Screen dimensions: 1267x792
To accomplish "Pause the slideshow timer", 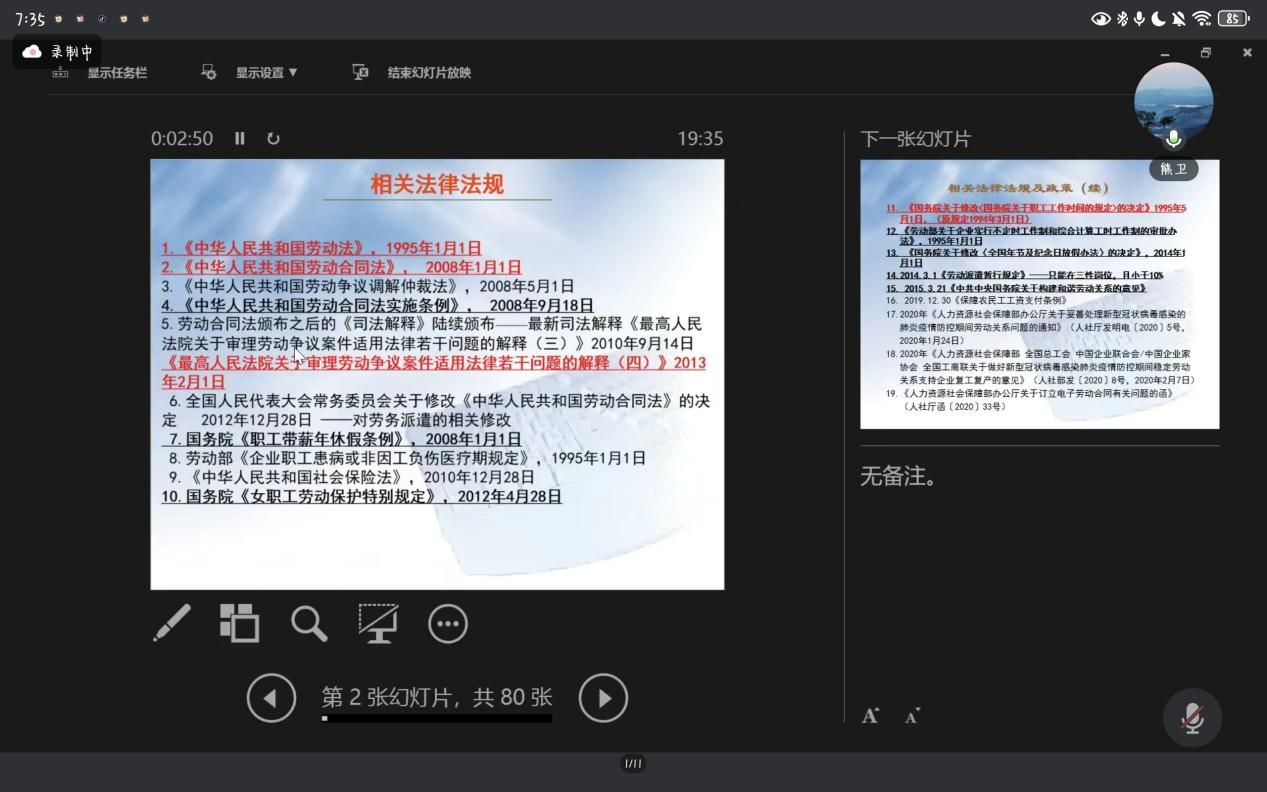I will (240, 139).
